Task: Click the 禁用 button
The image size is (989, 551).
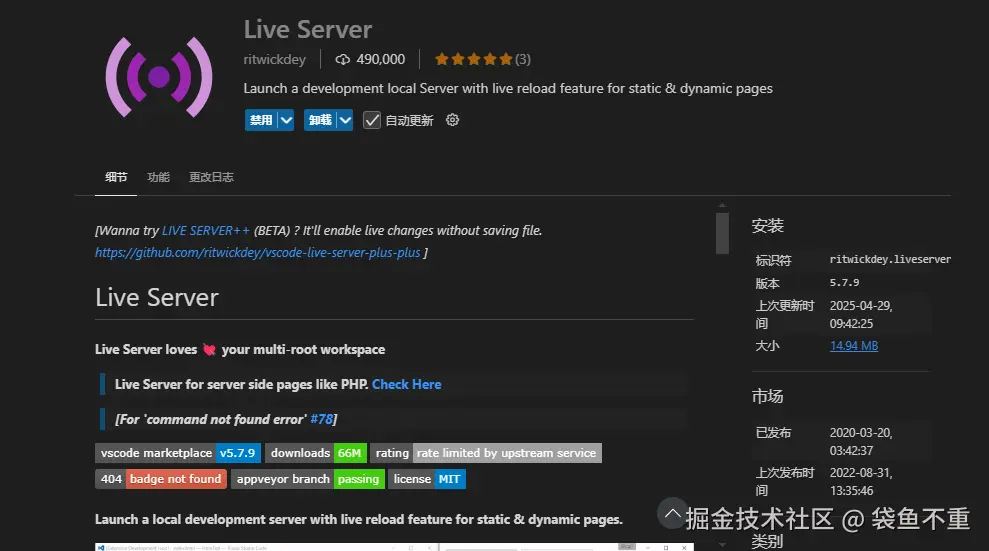Action: click(x=261, y=120)
